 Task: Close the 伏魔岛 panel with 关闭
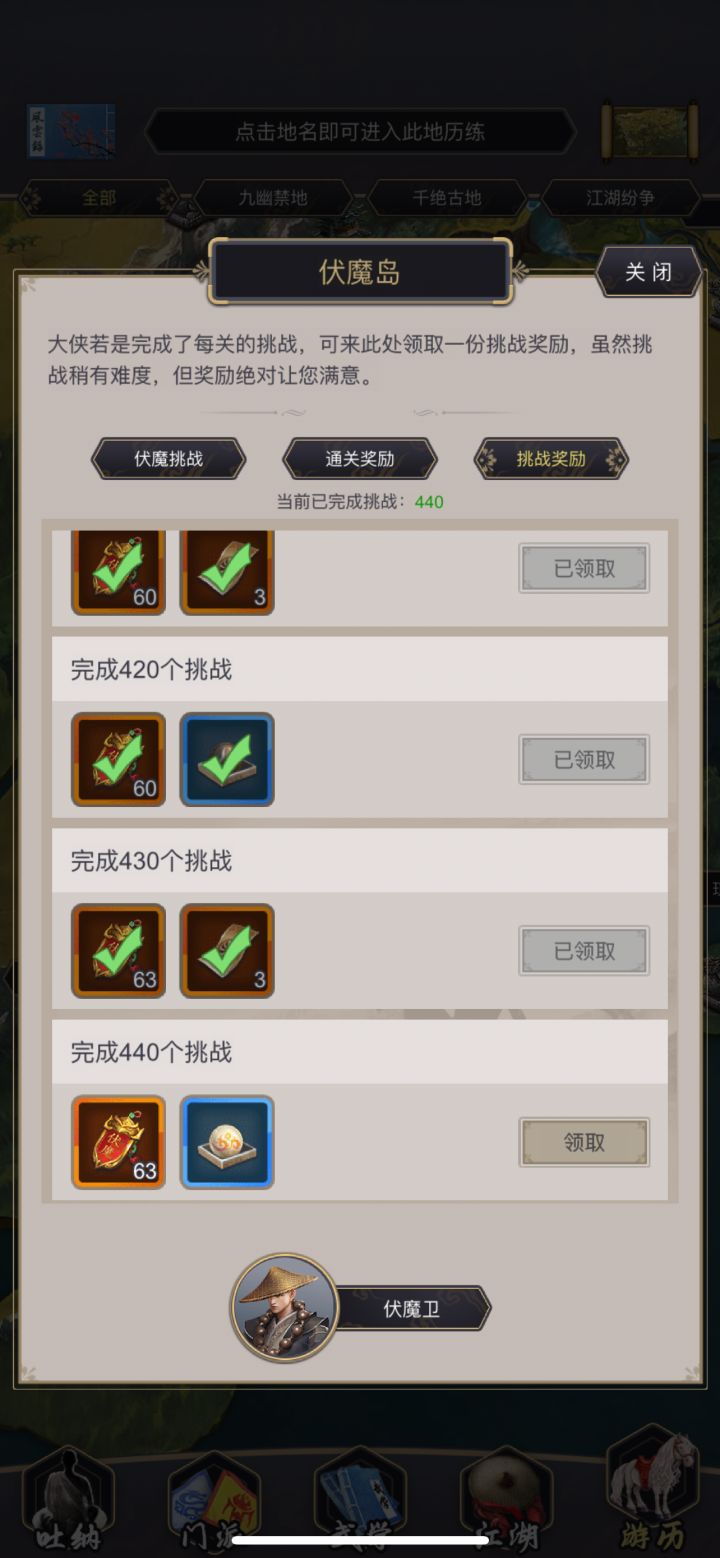tap(648, 272)
